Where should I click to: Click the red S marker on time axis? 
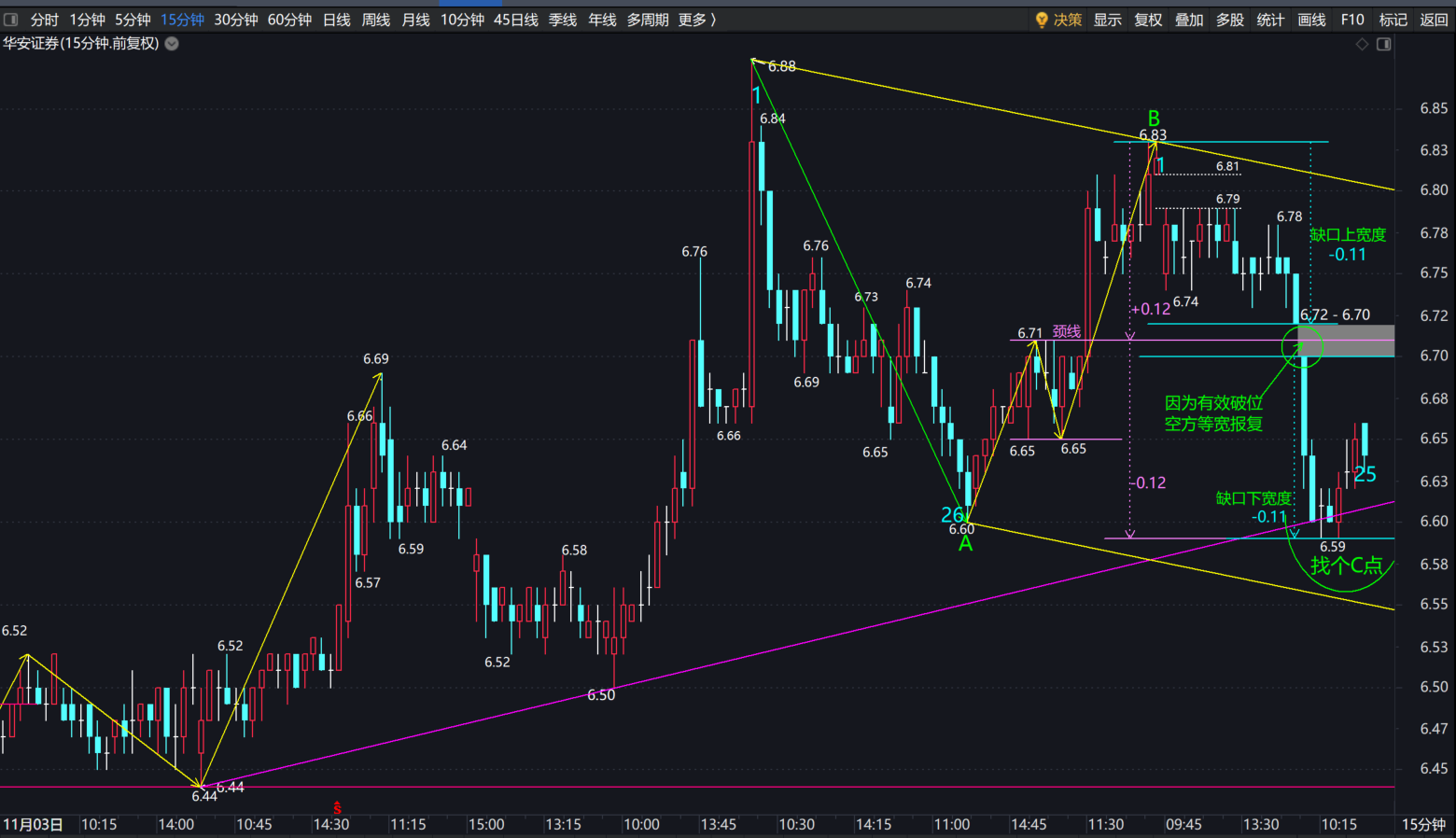pyautogui.click(x=337, y=808)
